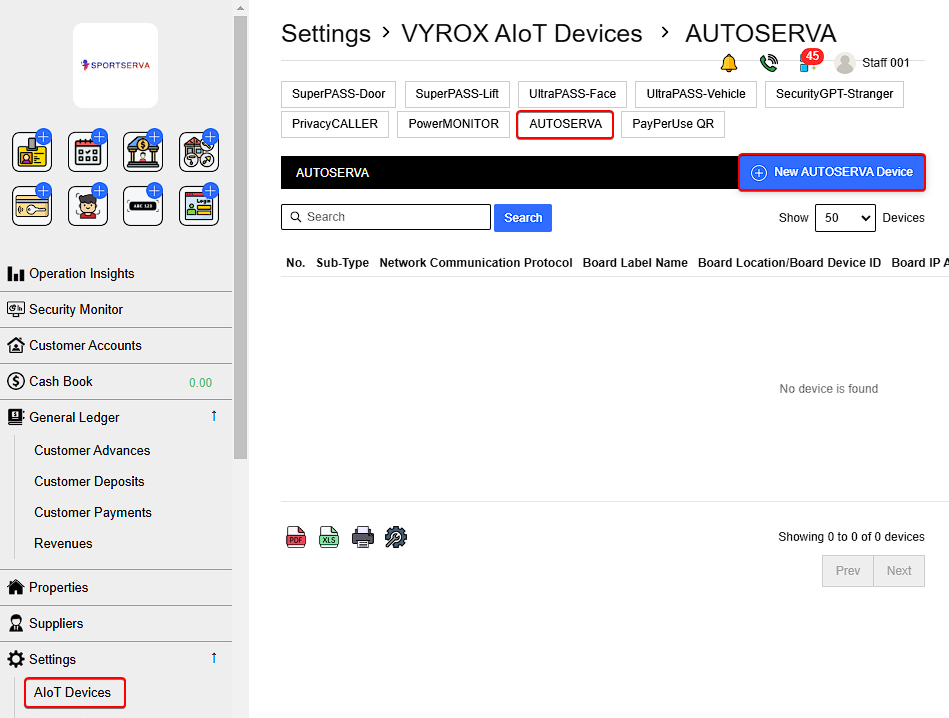Select the PayPerUse QR tab

tap(672, 124)
